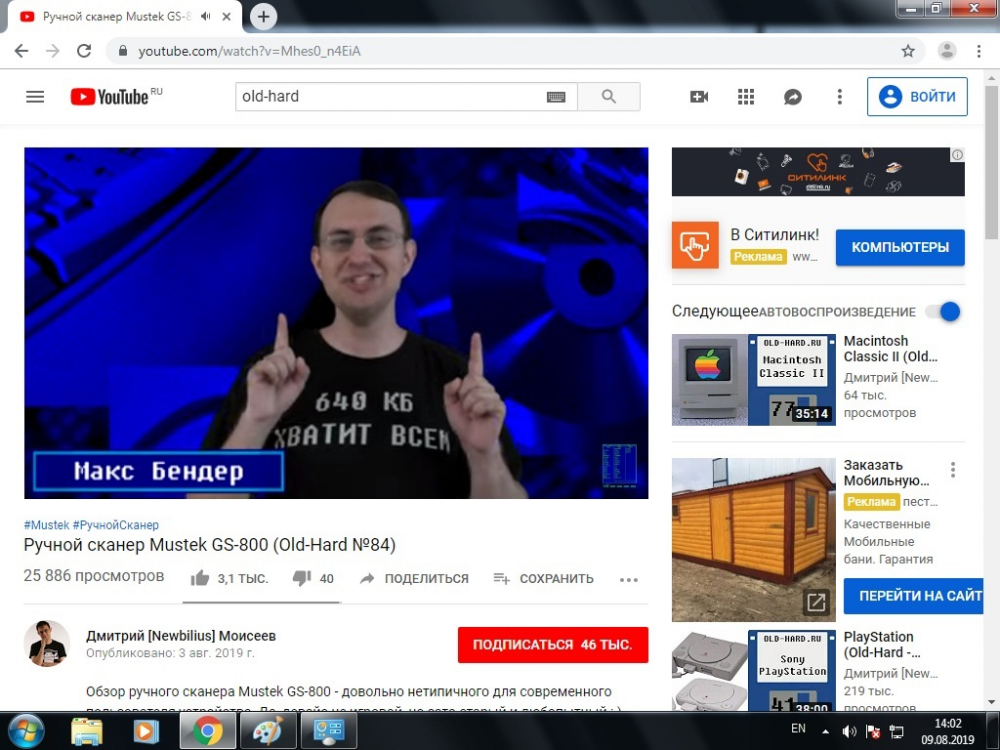
Task: Open the on-screen keyboard in search box
Action: pyautogui.click(x=556, y=97)
